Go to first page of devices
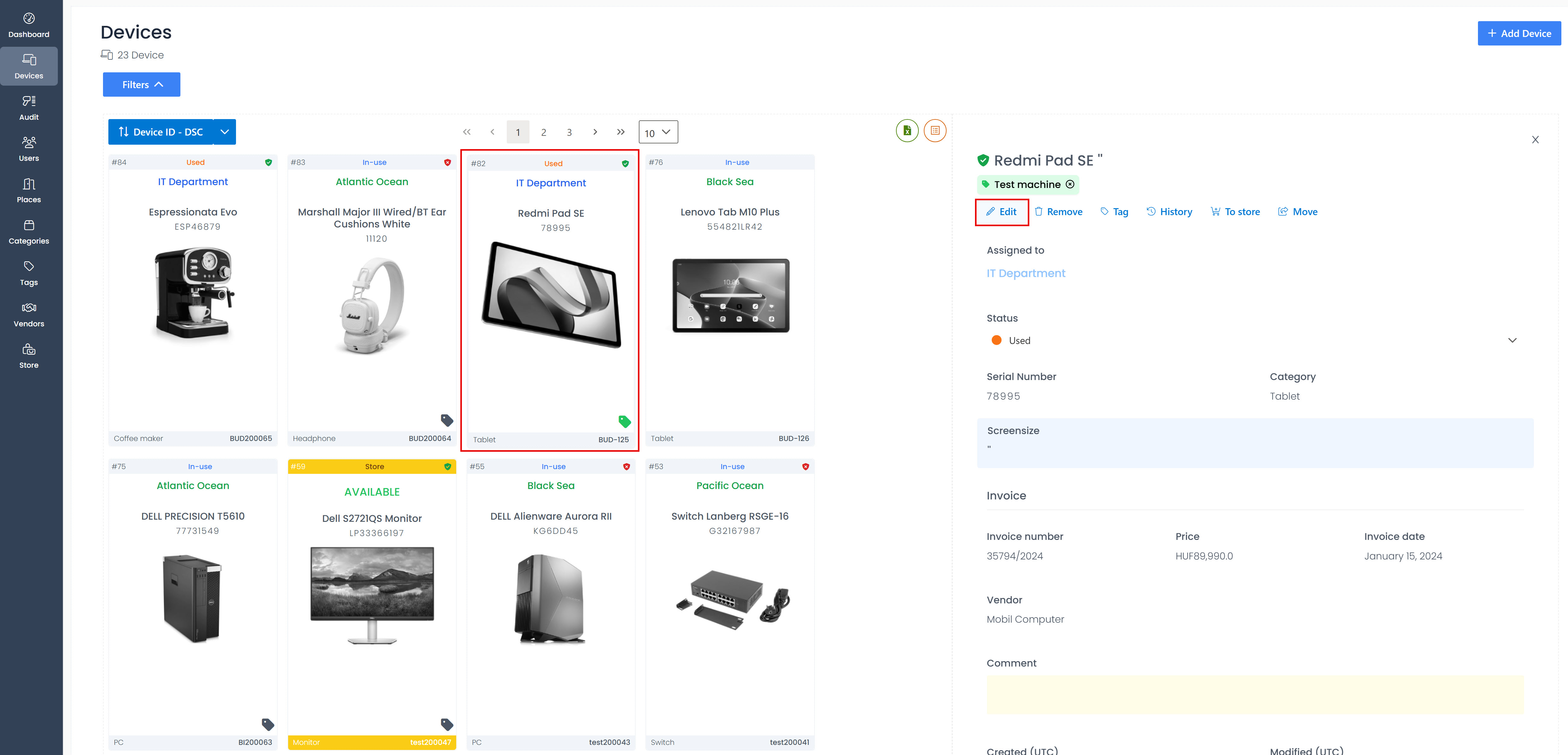The width and height of the screenshot is (1568, 755). [467, 132]
